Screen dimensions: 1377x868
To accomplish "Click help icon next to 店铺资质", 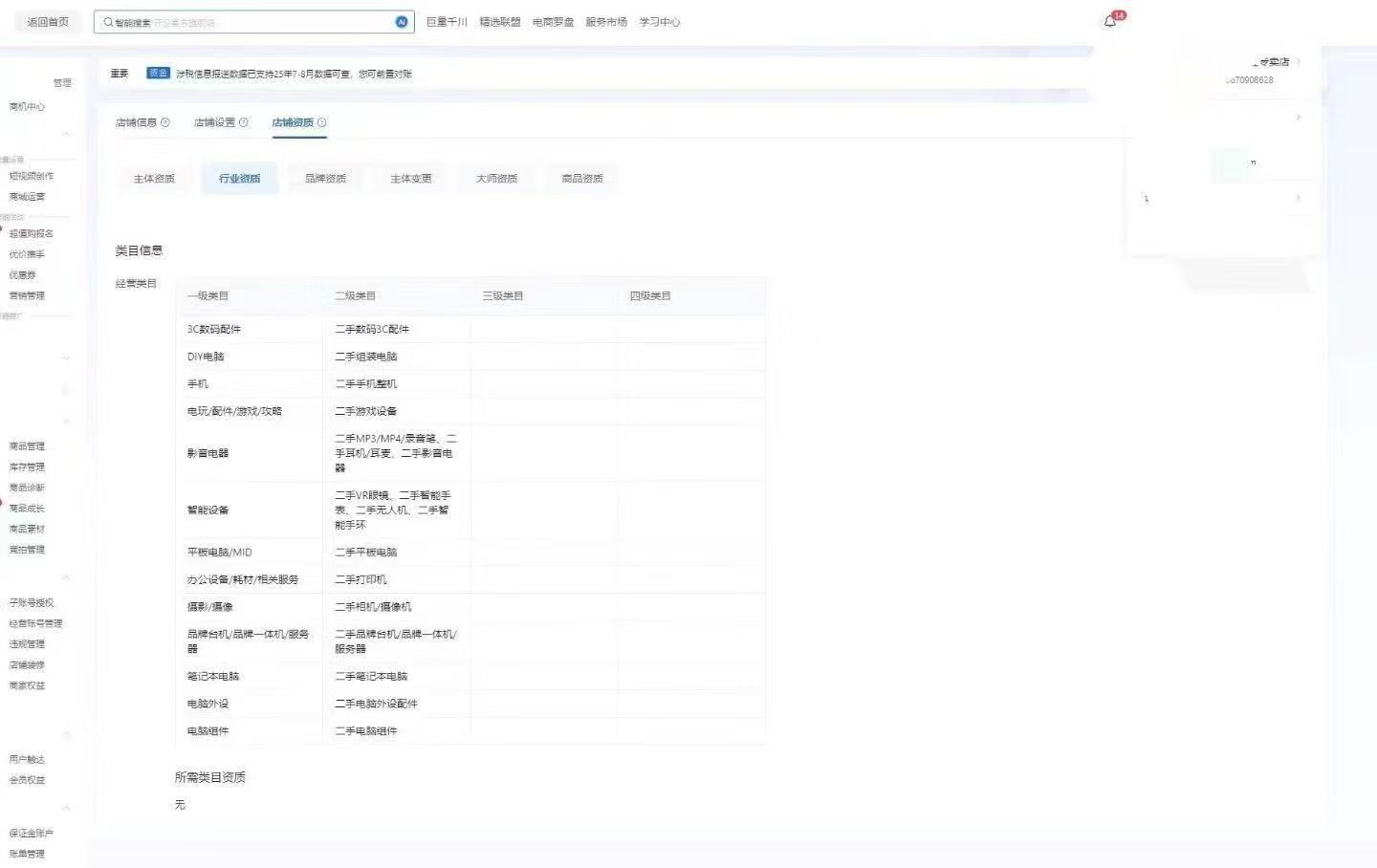I will [322, 122].
